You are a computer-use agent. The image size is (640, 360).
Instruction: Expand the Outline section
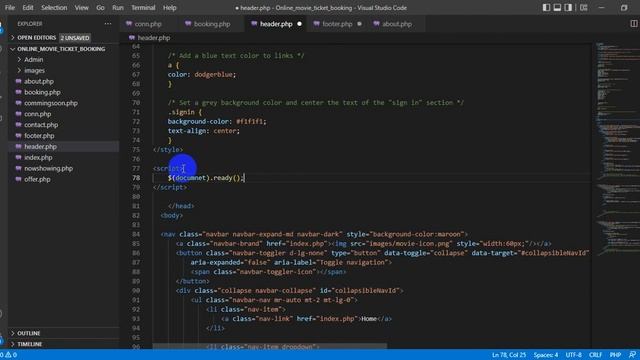tap(29, 333)
